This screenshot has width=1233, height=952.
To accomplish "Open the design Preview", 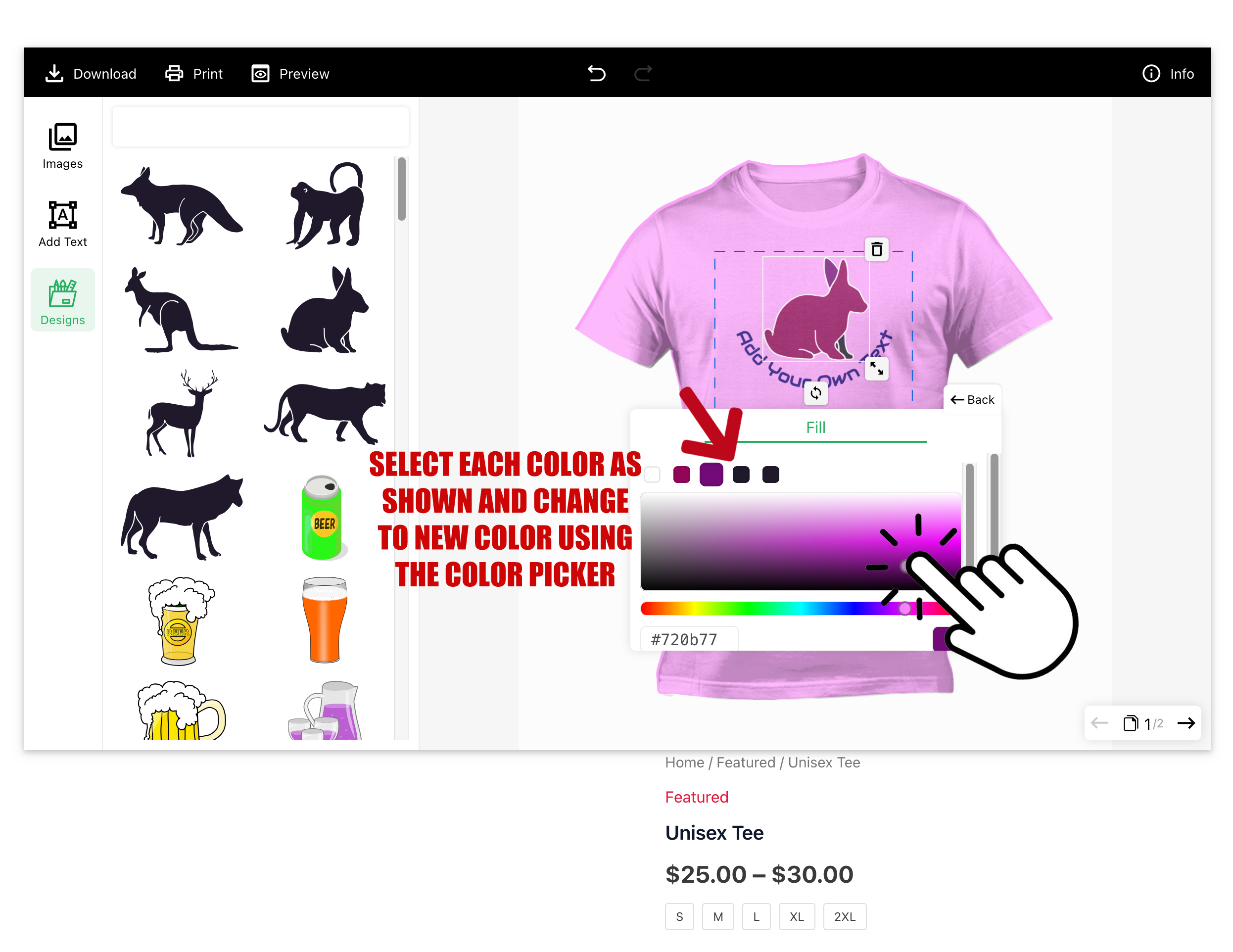I will [x=290, y=73].
